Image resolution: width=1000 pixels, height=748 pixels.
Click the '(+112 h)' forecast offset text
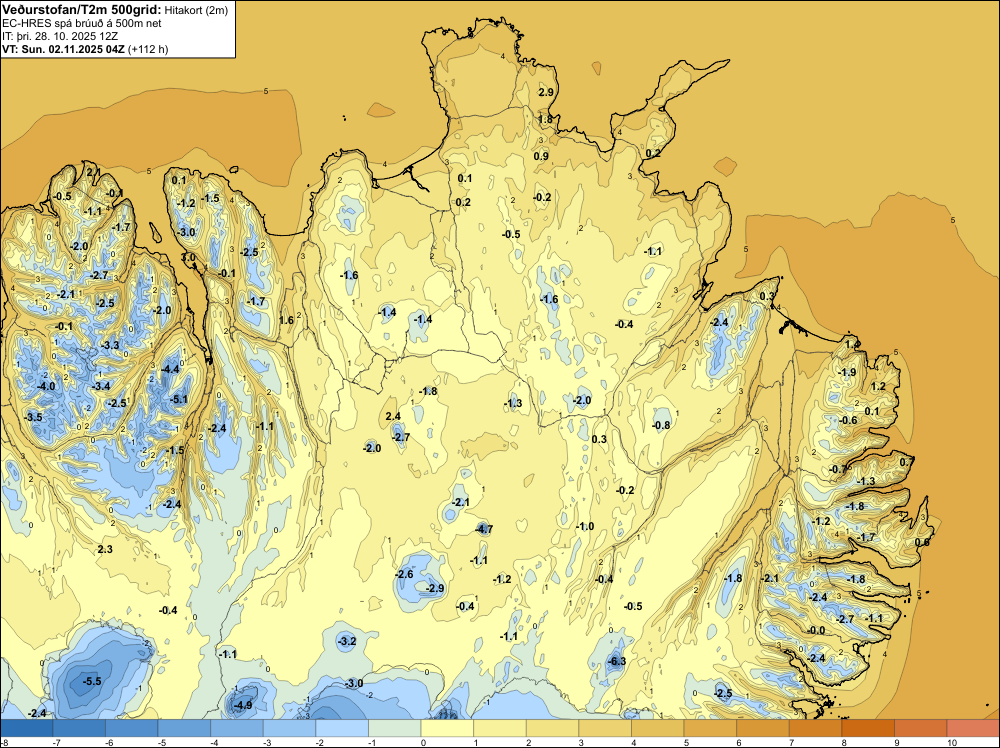point(148,49)
